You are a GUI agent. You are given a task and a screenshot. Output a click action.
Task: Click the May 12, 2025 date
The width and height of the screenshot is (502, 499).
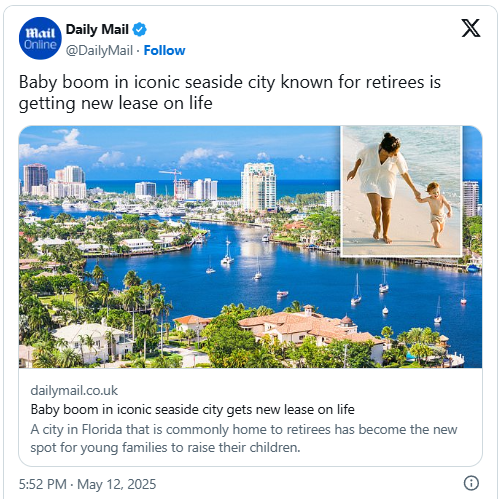[x=117, y=484]
